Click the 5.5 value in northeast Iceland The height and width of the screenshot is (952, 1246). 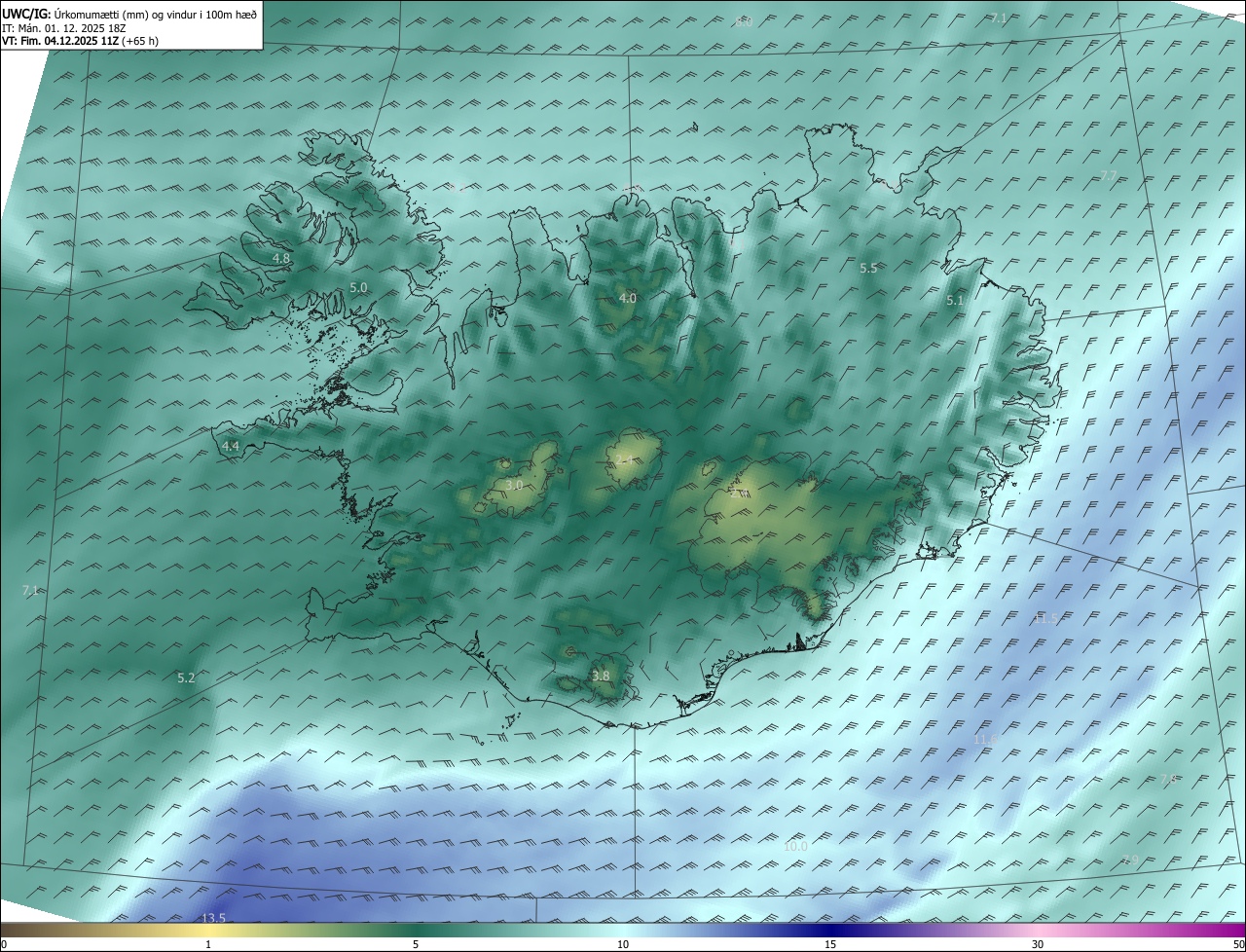[x=868, y=268]
